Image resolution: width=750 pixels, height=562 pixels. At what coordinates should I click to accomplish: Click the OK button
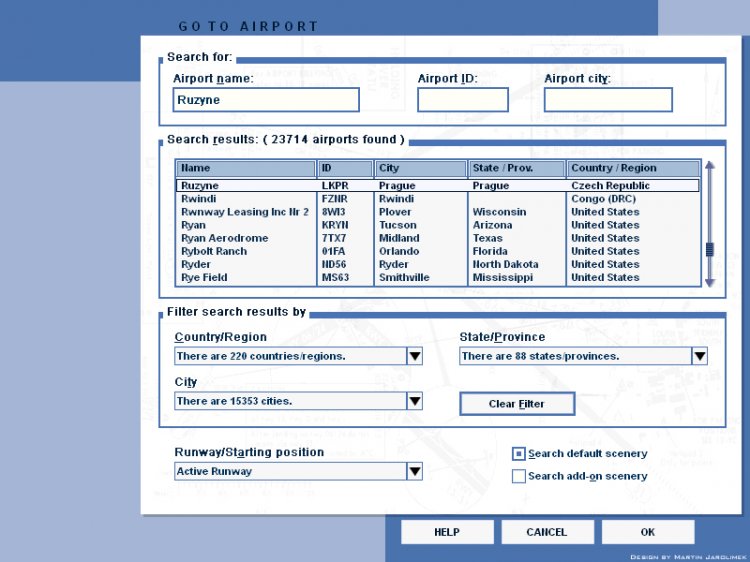[x=648, y=532]
